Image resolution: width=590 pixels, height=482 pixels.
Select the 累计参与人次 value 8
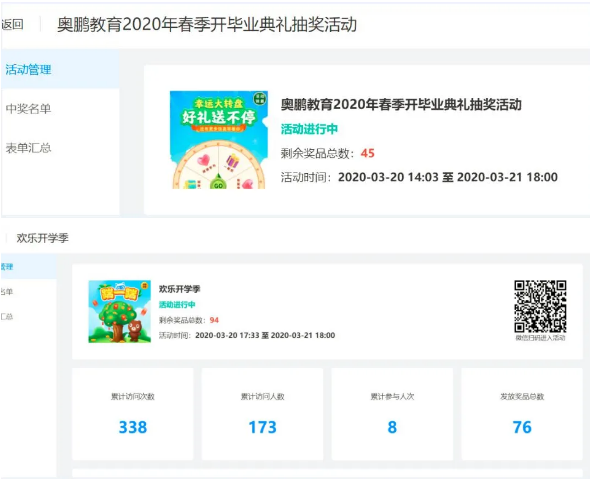point(392,427)
